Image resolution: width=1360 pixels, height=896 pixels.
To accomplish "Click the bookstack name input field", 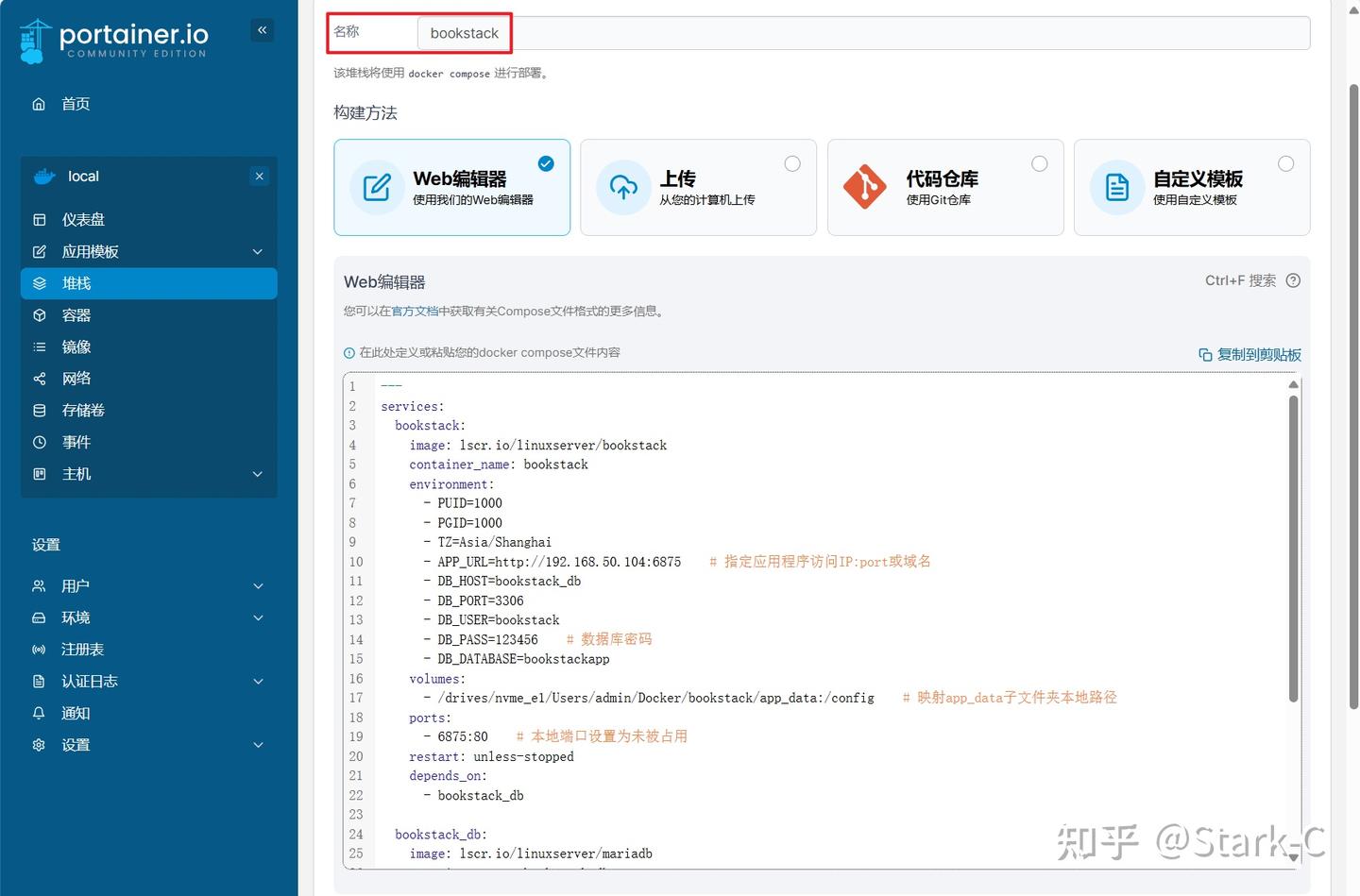I will (464, 32).
